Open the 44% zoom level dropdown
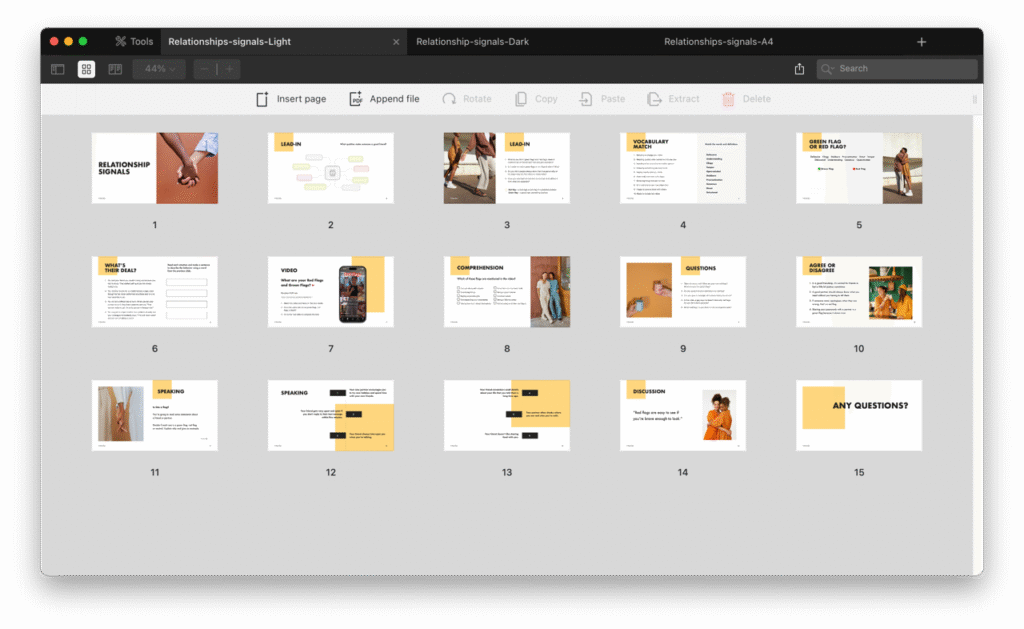This screenshot has width=1024, height=629. pyautogui.click(x=160, y=69)
